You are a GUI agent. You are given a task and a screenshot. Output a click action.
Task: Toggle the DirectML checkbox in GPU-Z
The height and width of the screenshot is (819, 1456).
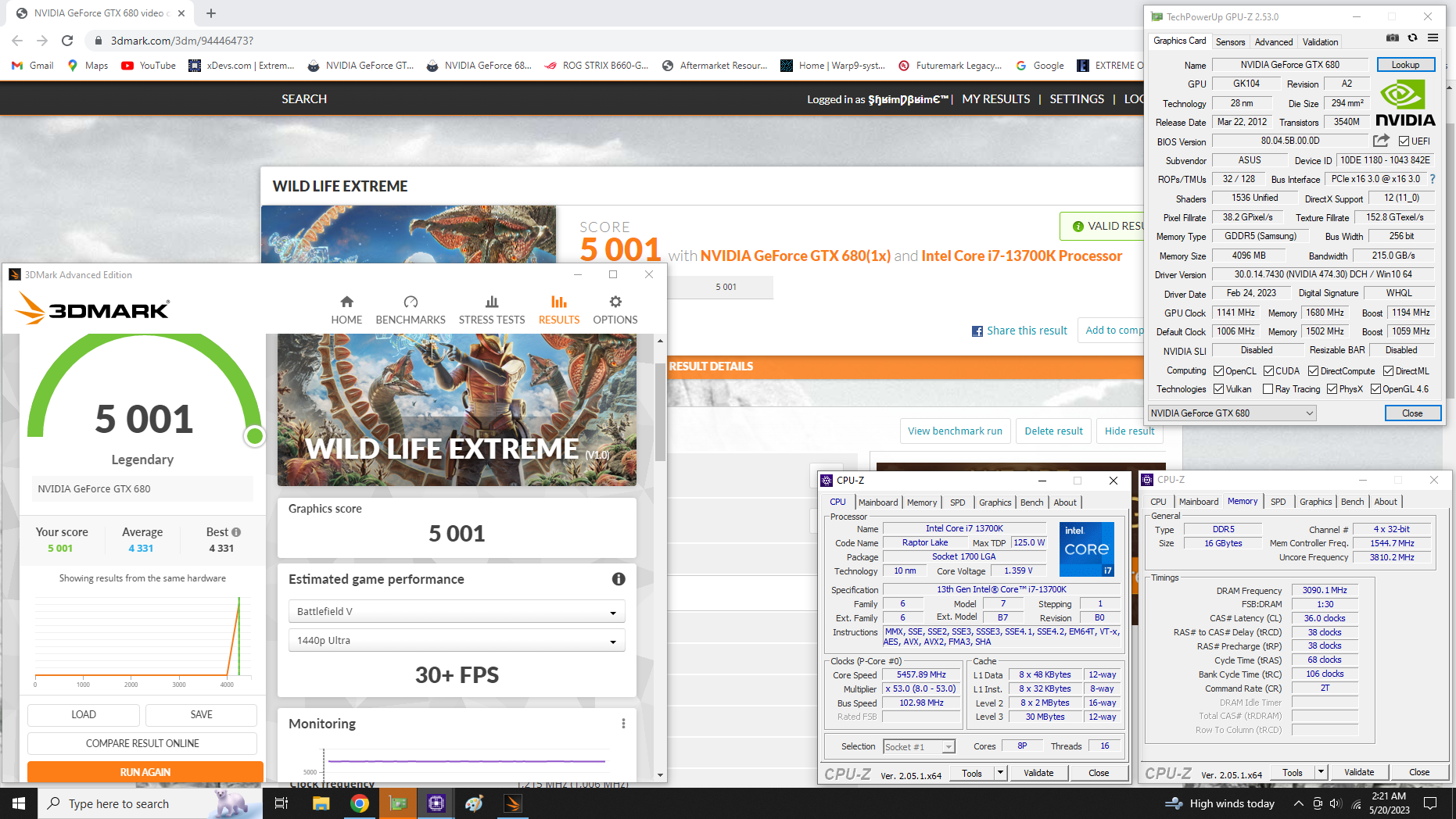[1388, 371]
